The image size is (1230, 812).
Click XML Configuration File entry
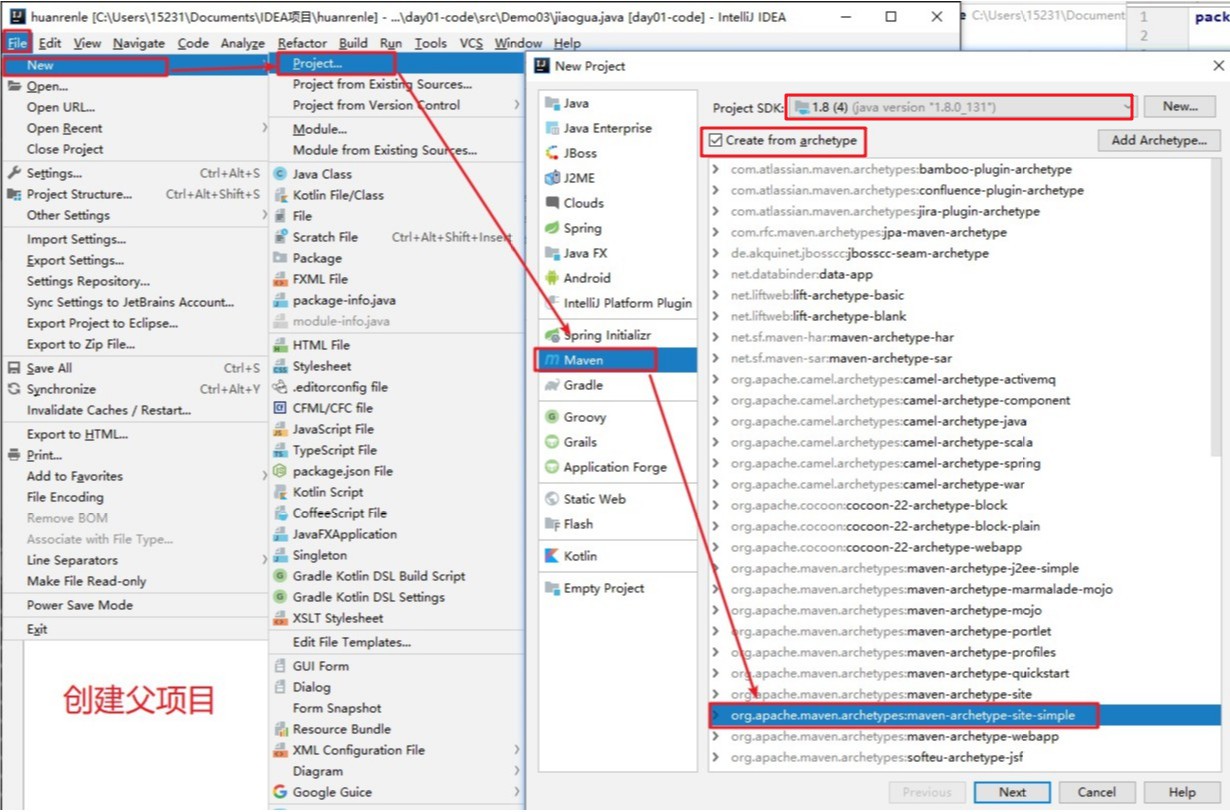coord(397,750)
